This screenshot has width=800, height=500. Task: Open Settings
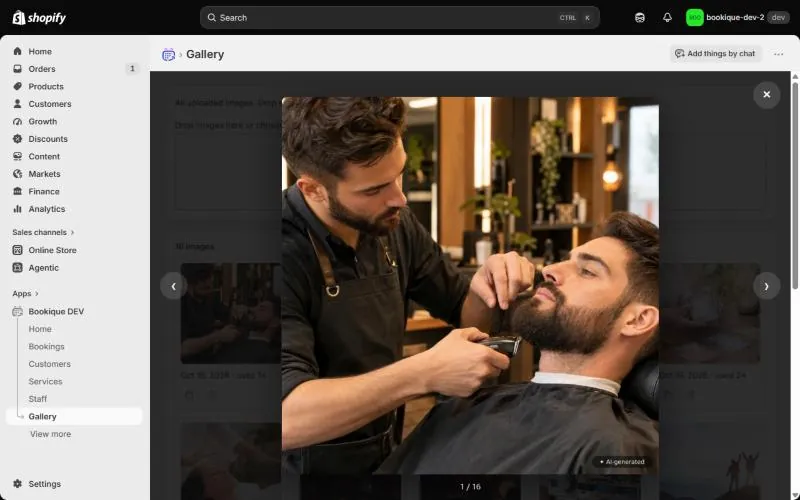pos(44,484)
